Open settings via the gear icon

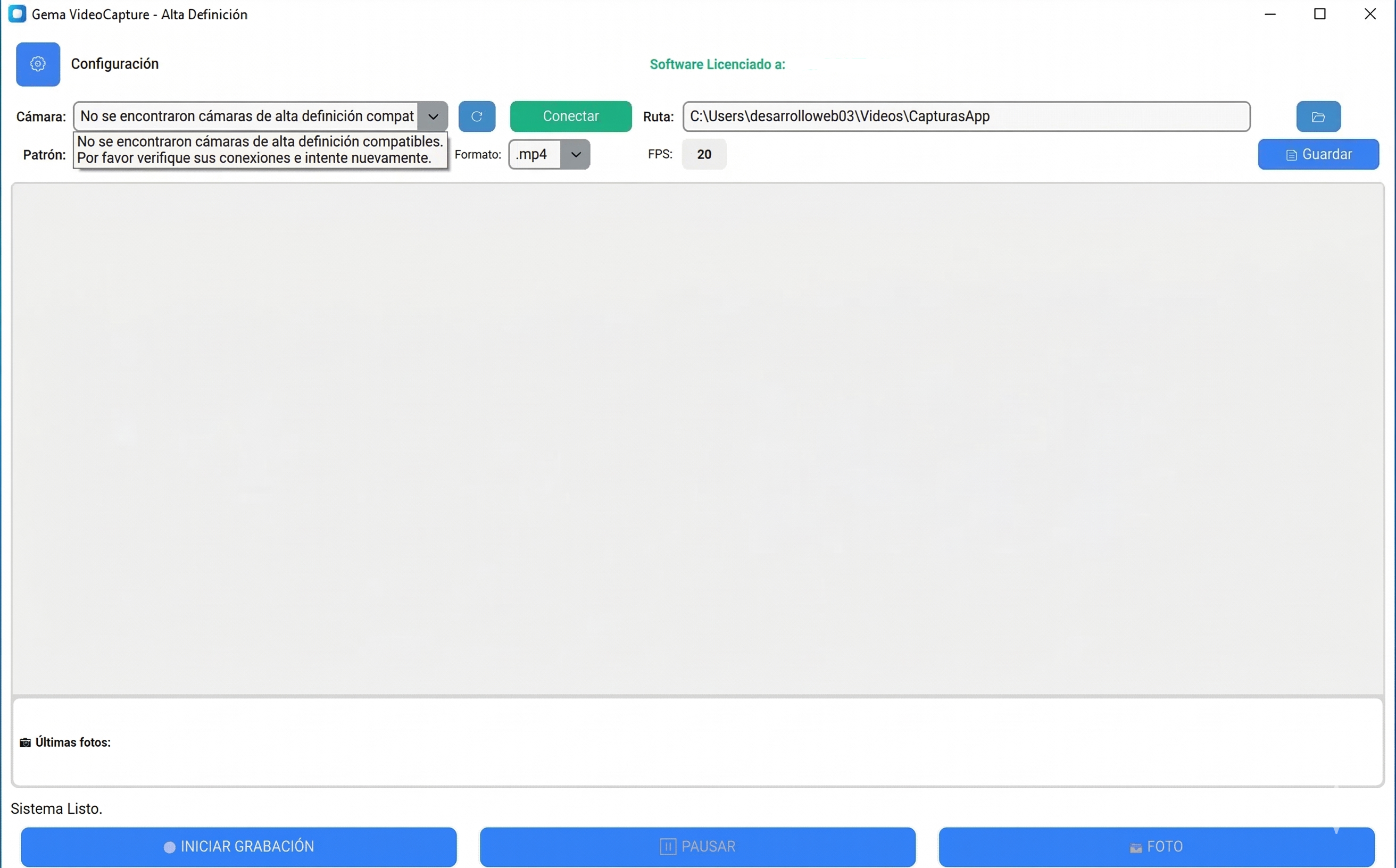(38, 64)
